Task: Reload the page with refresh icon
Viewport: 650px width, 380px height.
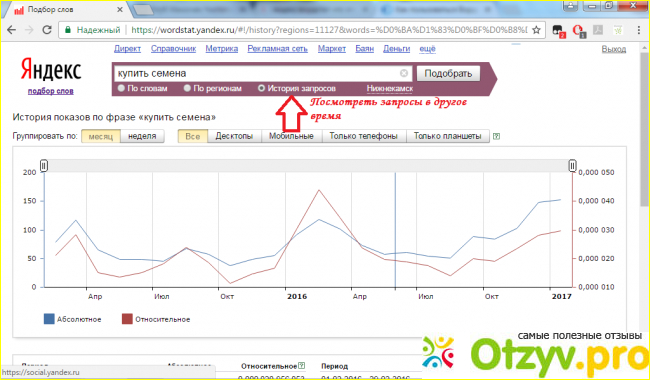Action: (x=47, y=30)
